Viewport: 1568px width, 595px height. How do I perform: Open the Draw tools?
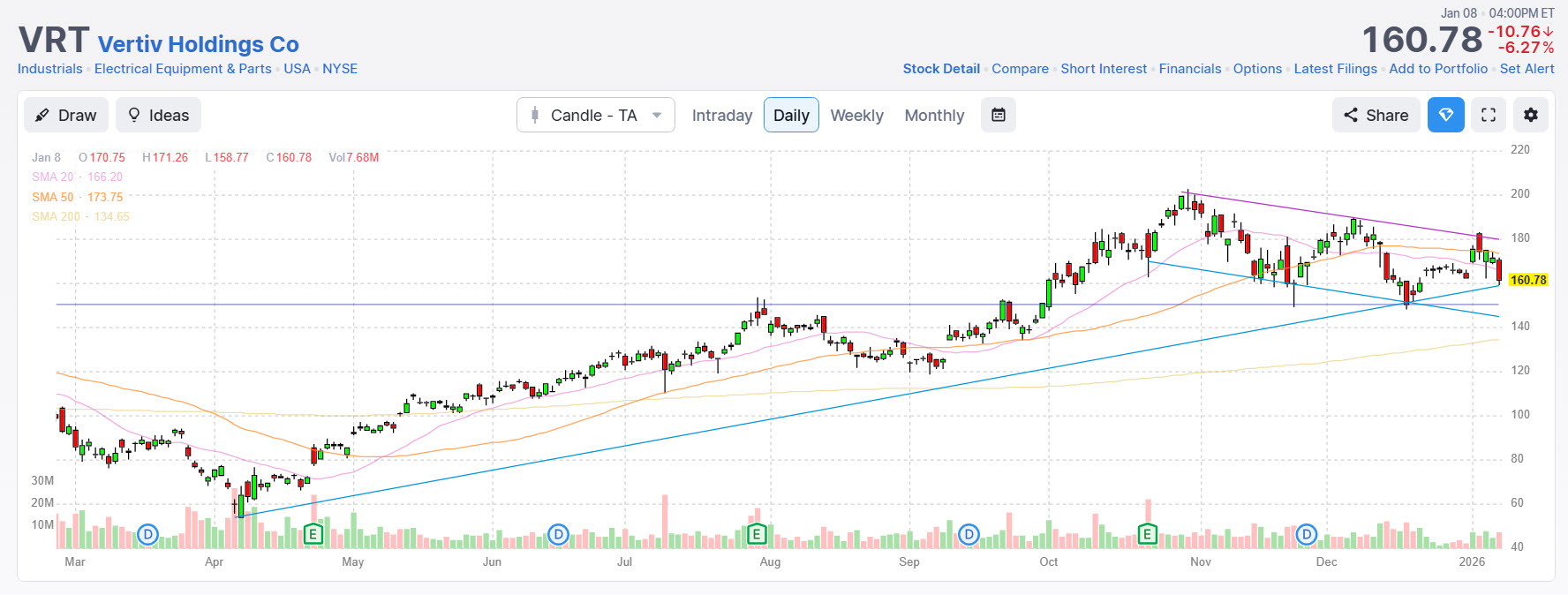click(x=66, y=115)
